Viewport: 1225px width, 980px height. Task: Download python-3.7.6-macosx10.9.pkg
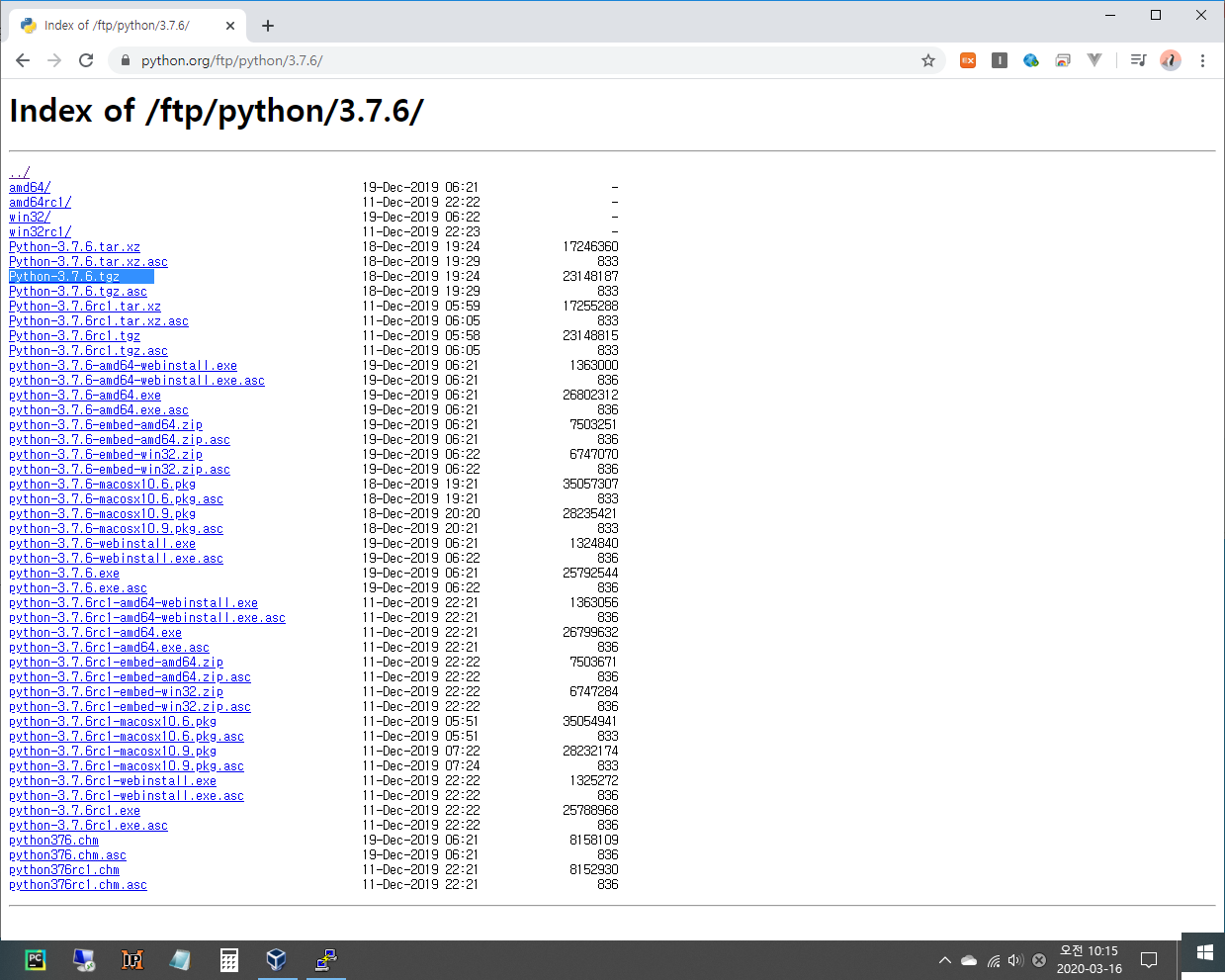[x=102, y=513]
